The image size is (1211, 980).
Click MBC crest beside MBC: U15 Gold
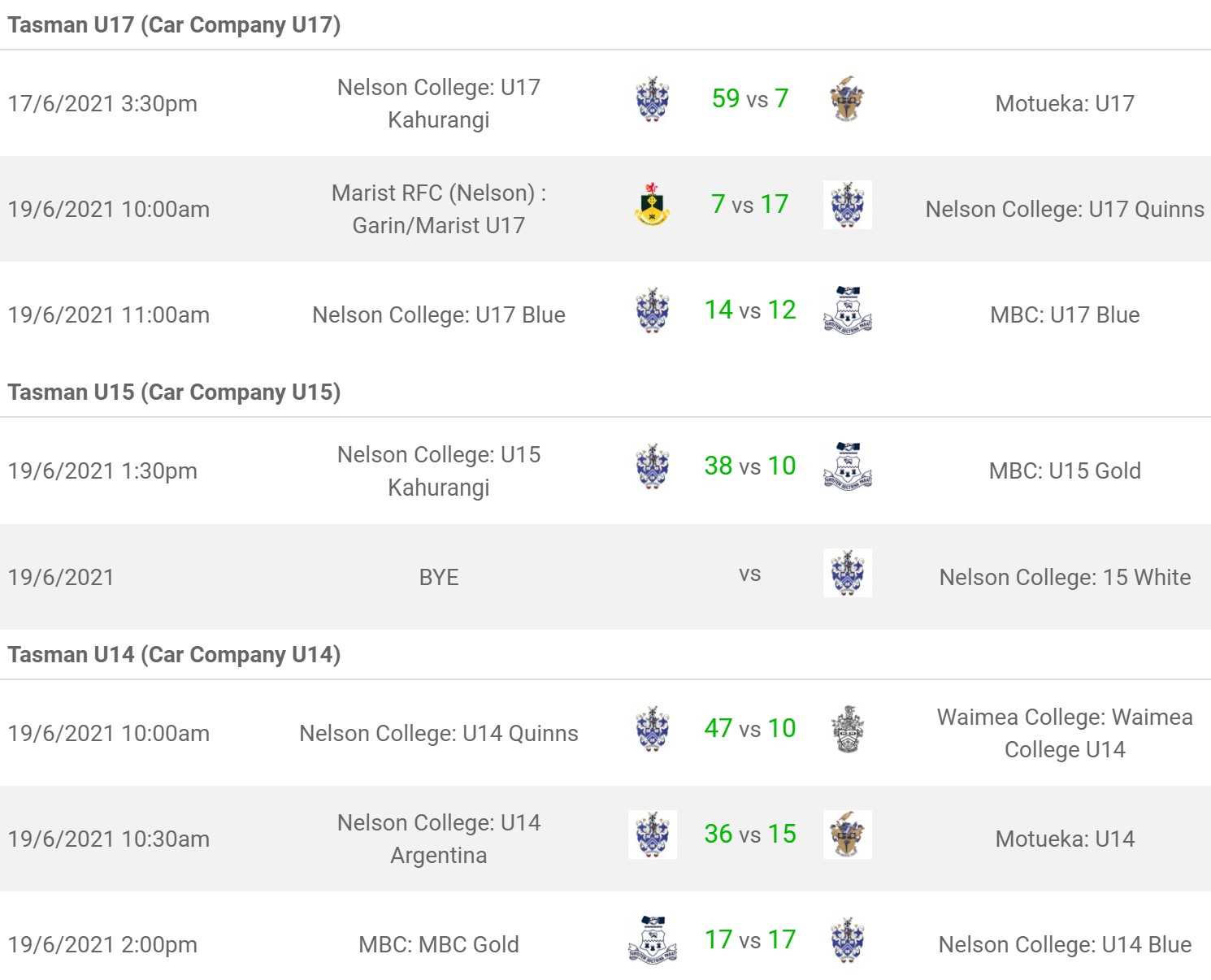pos(847,466)
